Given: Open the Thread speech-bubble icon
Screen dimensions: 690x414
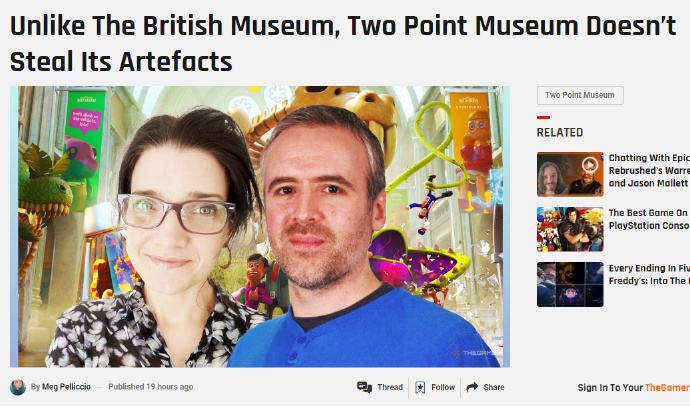Looking at the screenshot, I should [364, 387].
